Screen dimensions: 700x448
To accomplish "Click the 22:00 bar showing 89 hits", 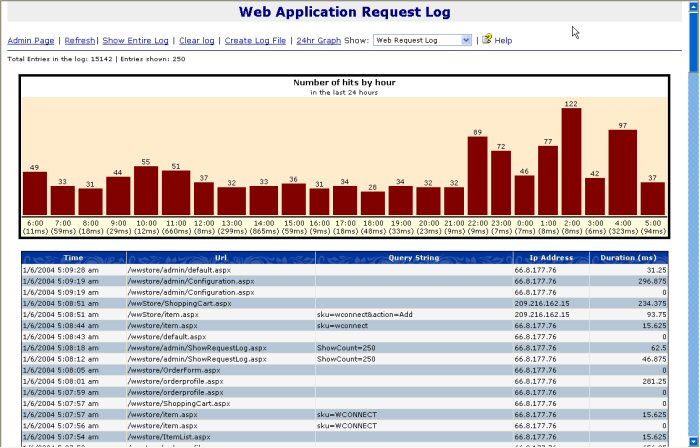I will pos(478,175).
